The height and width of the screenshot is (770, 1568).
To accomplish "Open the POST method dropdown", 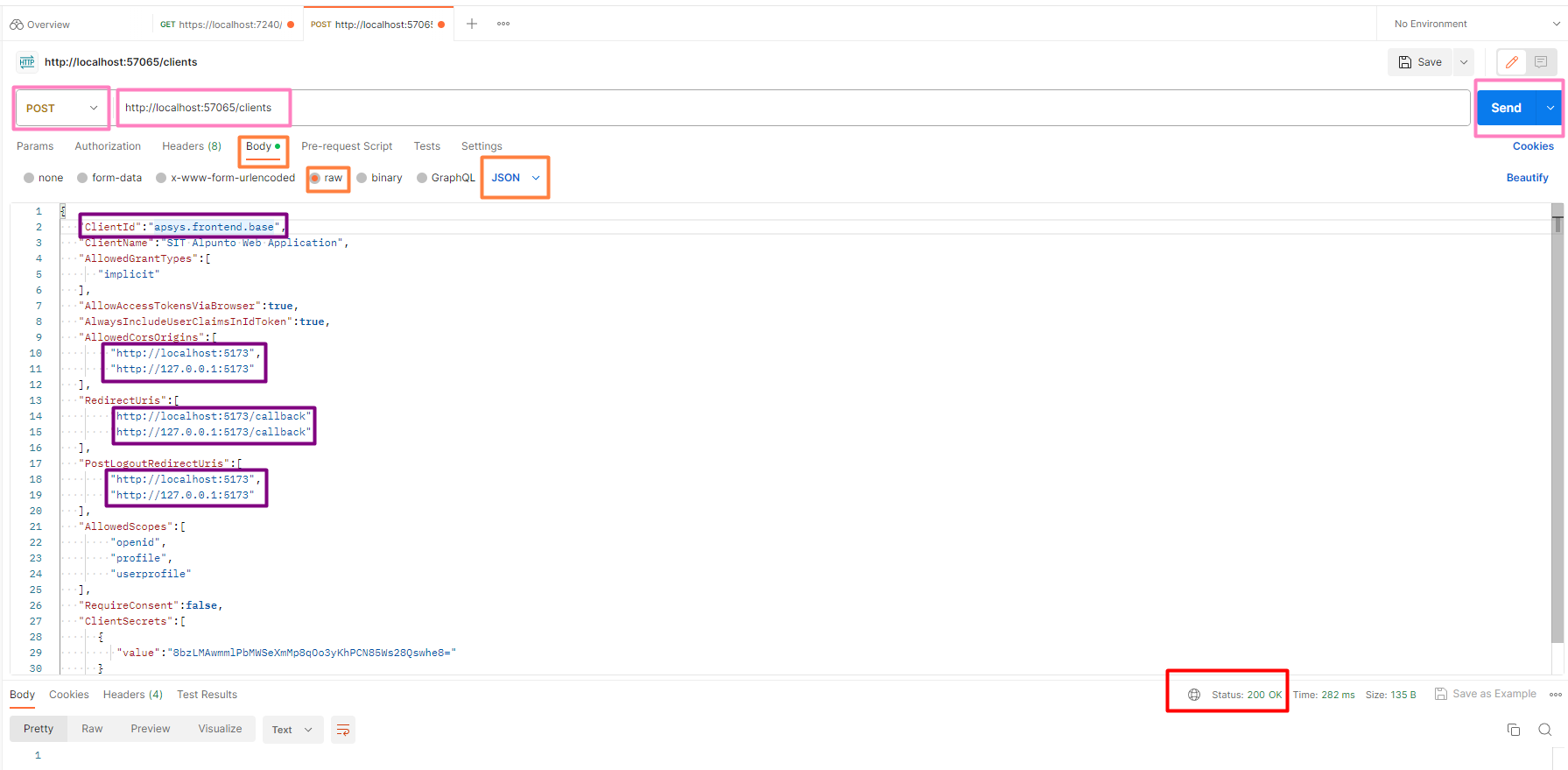I will pyautogui.click(x=61, y=108).
